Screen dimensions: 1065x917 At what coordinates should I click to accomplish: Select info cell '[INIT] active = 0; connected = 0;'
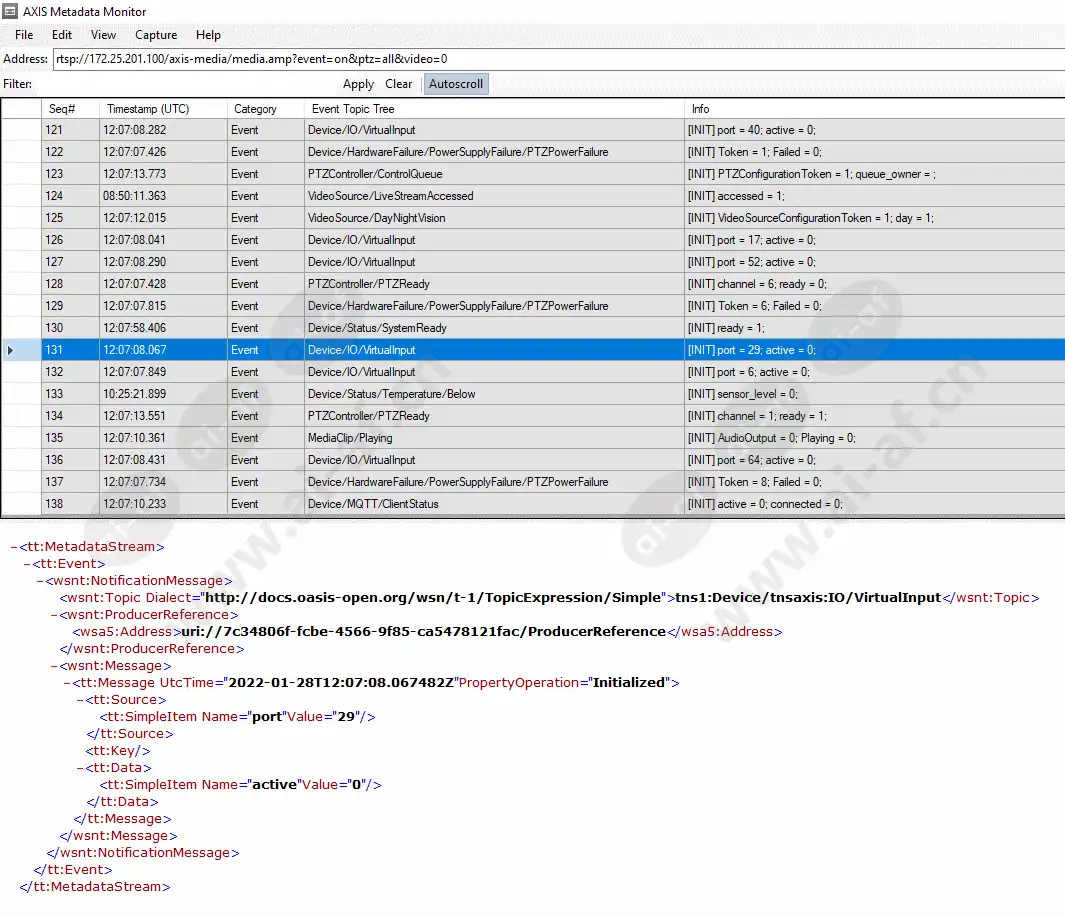click(875, 504)
